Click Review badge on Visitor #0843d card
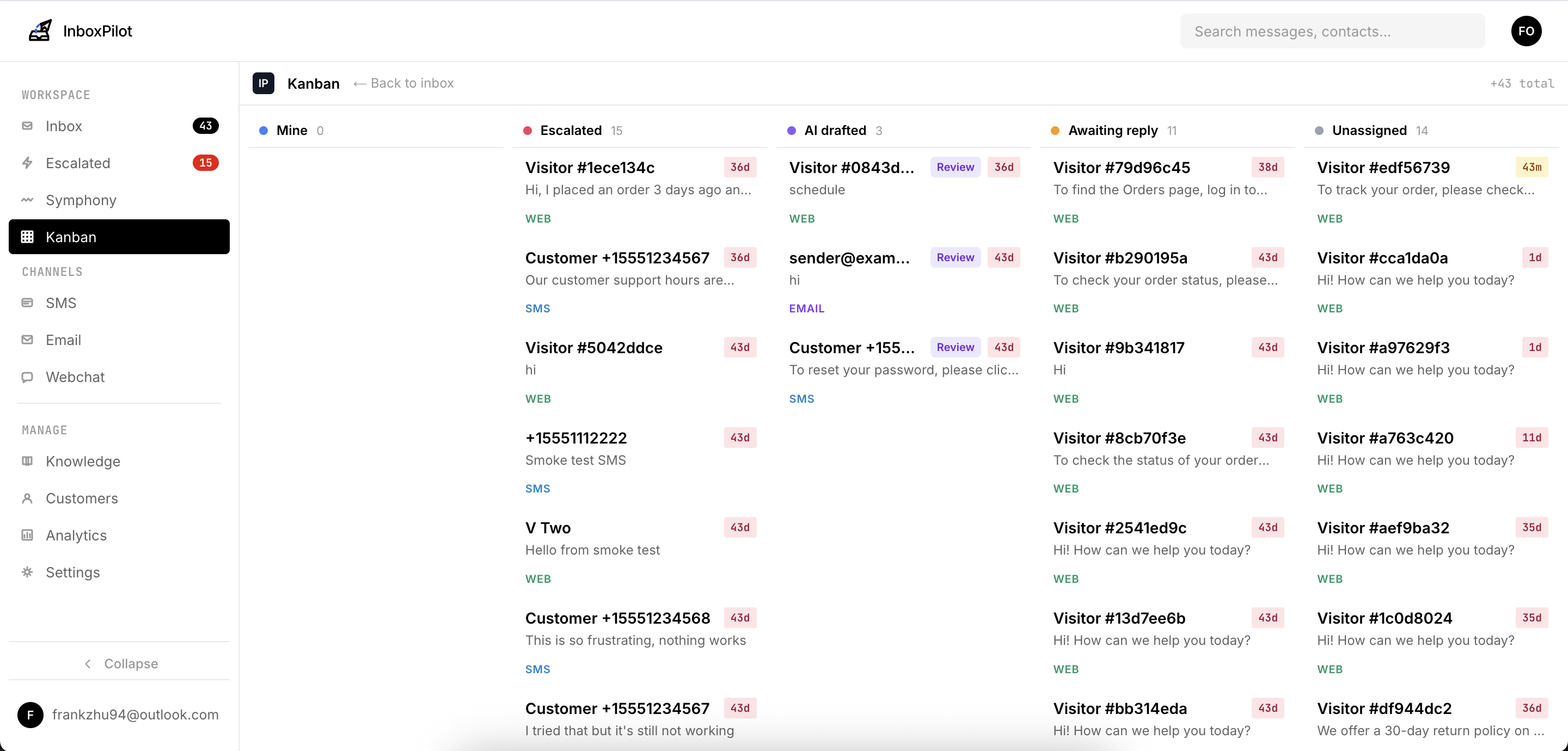Image resolution: width=1568 pixels, height=751 pixels. tap(954, 168)
